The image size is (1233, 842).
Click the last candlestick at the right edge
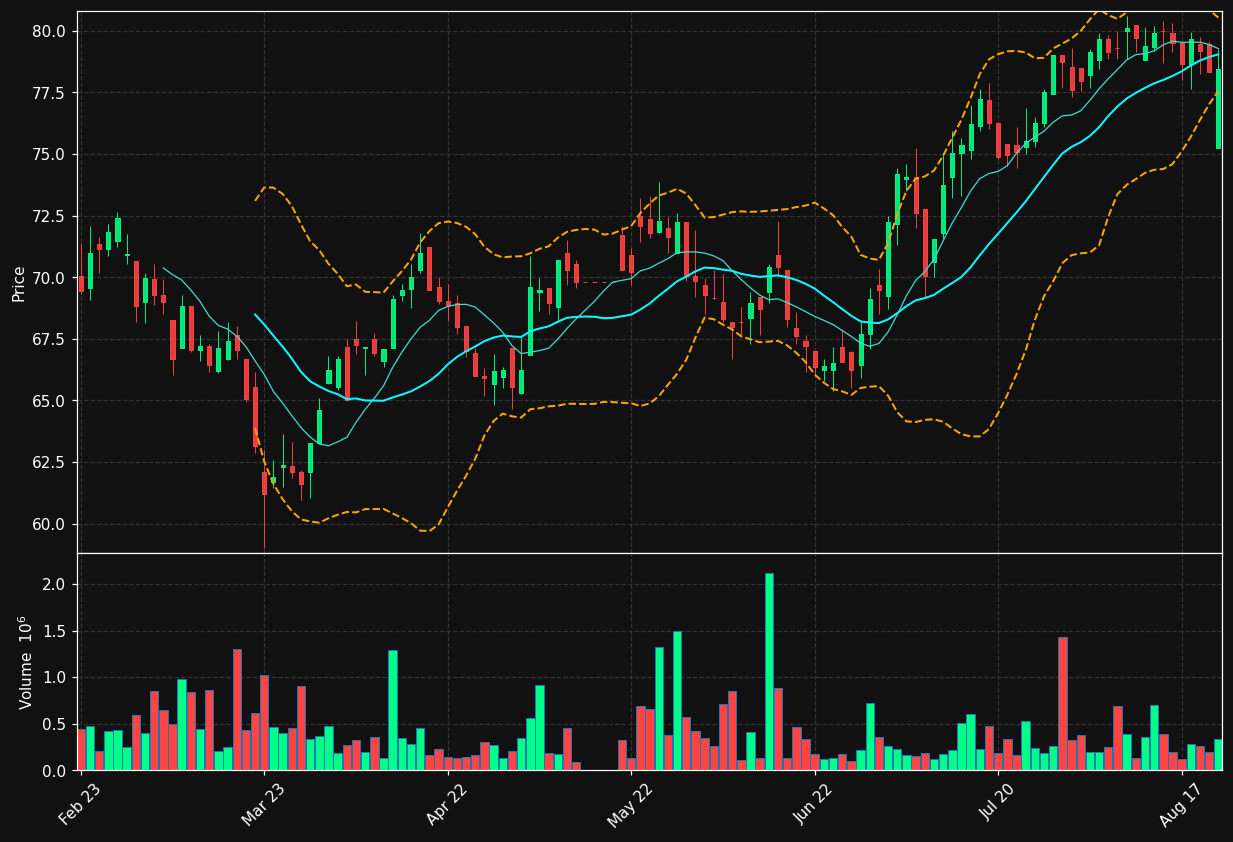tap(1218, 109)
